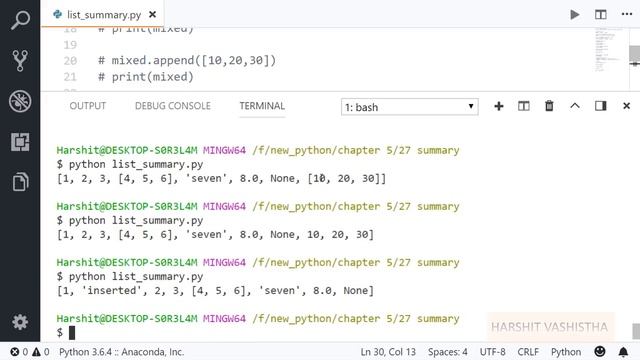Change CRLF end of line sequence
The height and width of the screenshot is (360, 640).
tap(528, 352)
